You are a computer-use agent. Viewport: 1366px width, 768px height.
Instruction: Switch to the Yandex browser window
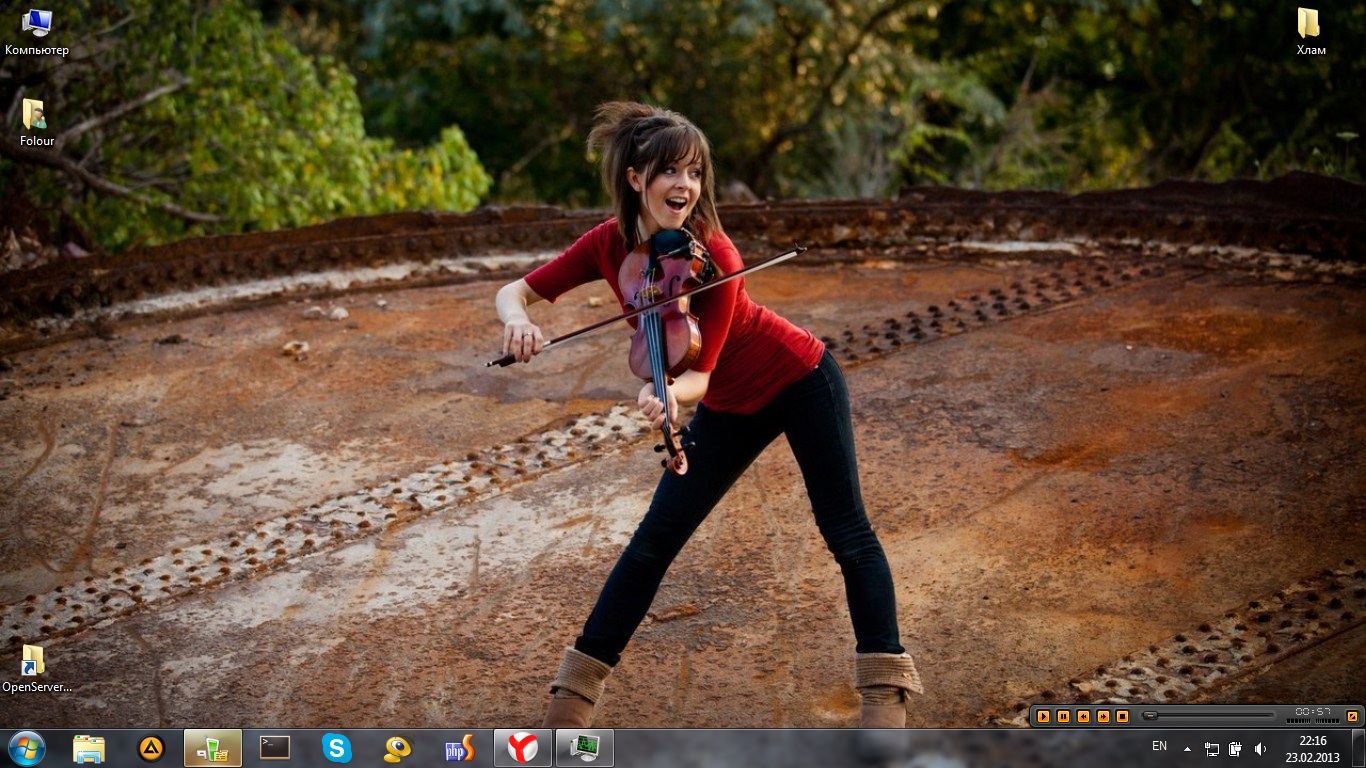tap(522, 748)
